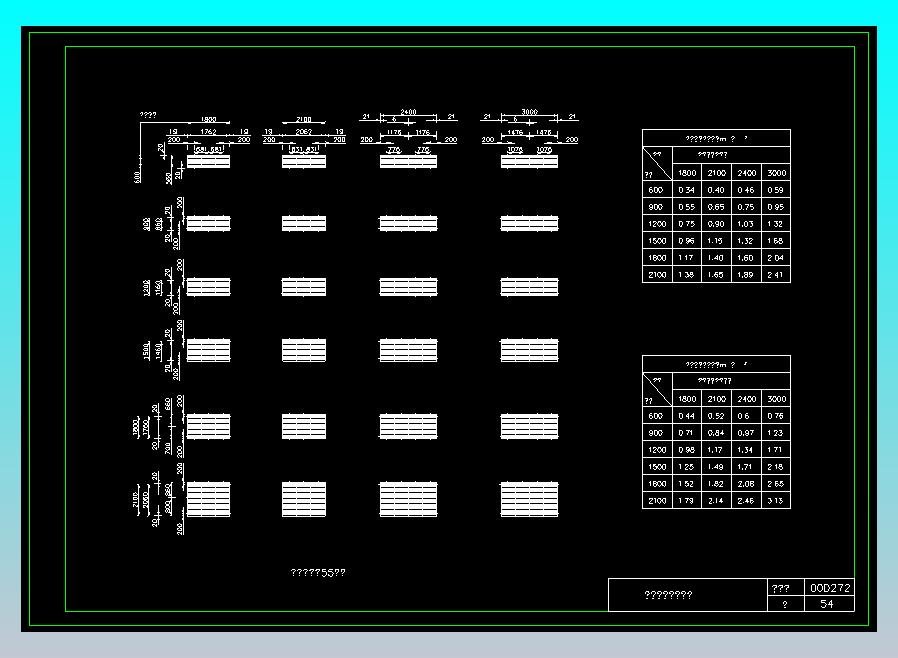
Task: Click column header 3000 in lower table
Action: [777, 399]
